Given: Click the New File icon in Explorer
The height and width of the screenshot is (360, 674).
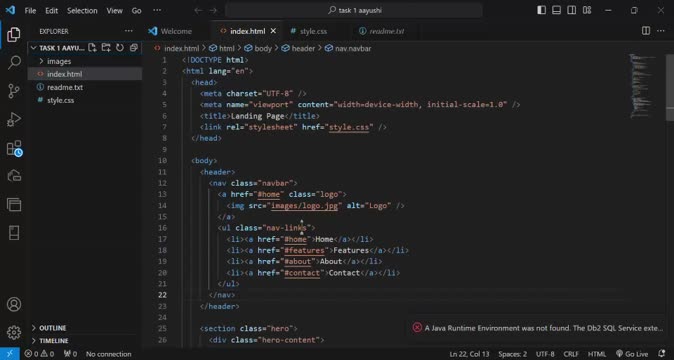Looking at the screenshot, I should pos(92,48).
